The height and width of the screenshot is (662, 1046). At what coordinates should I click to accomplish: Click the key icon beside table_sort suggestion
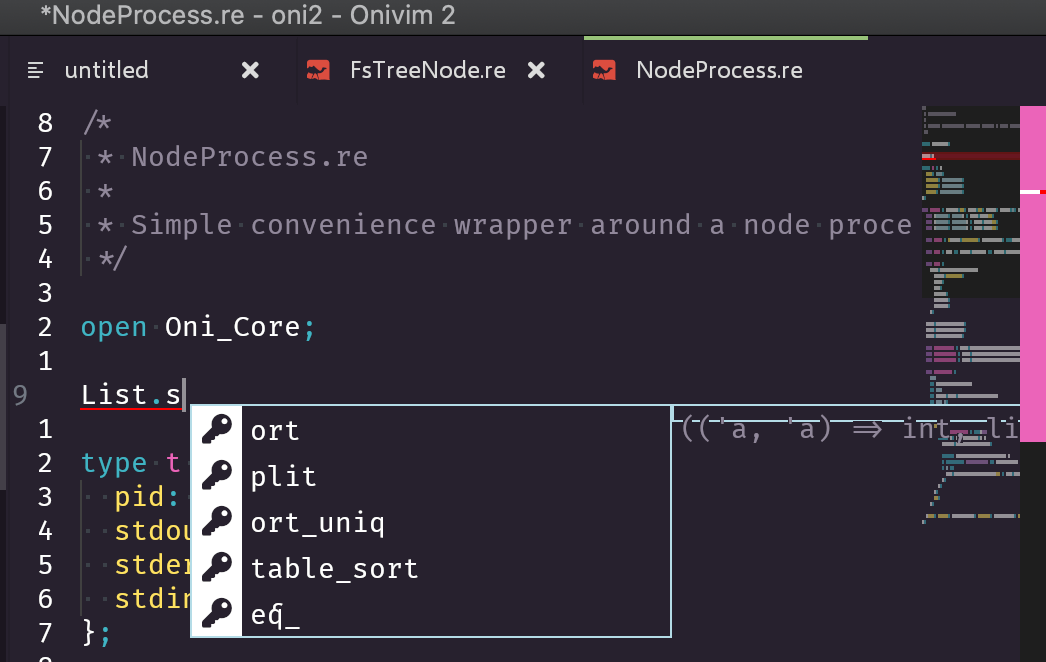coord(216,568)
